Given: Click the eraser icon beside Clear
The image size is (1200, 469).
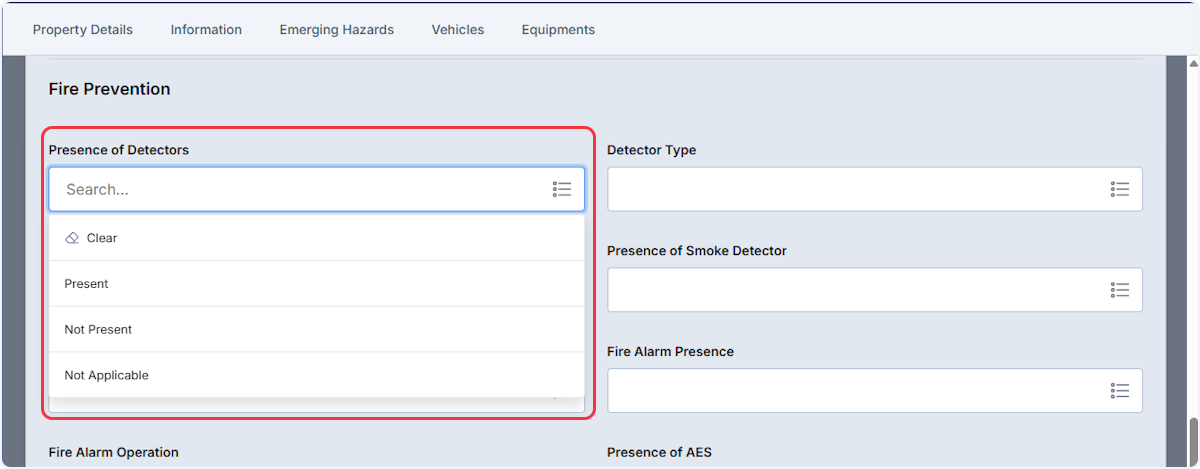Looking at the screenshot, I should pyautogui.click(x=72, y=238).
